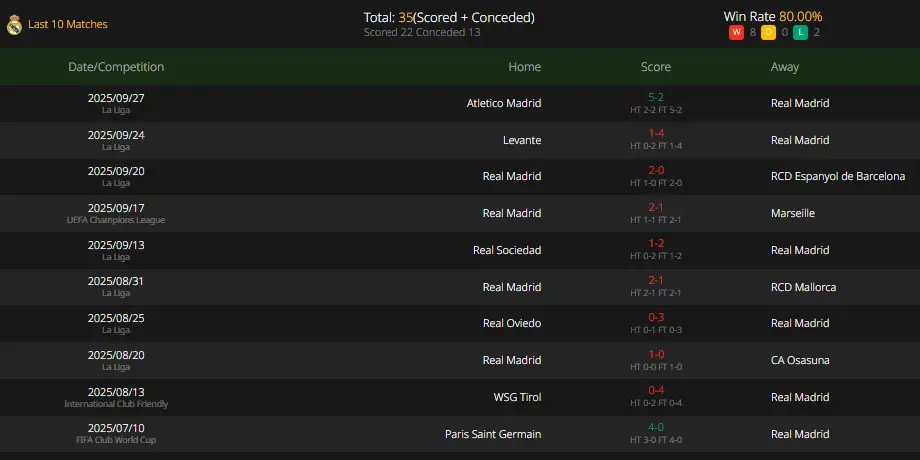Open the Atletico Madrid team link
The height and width of the screenshot is (460, 920).
click(x=504, y=103)
